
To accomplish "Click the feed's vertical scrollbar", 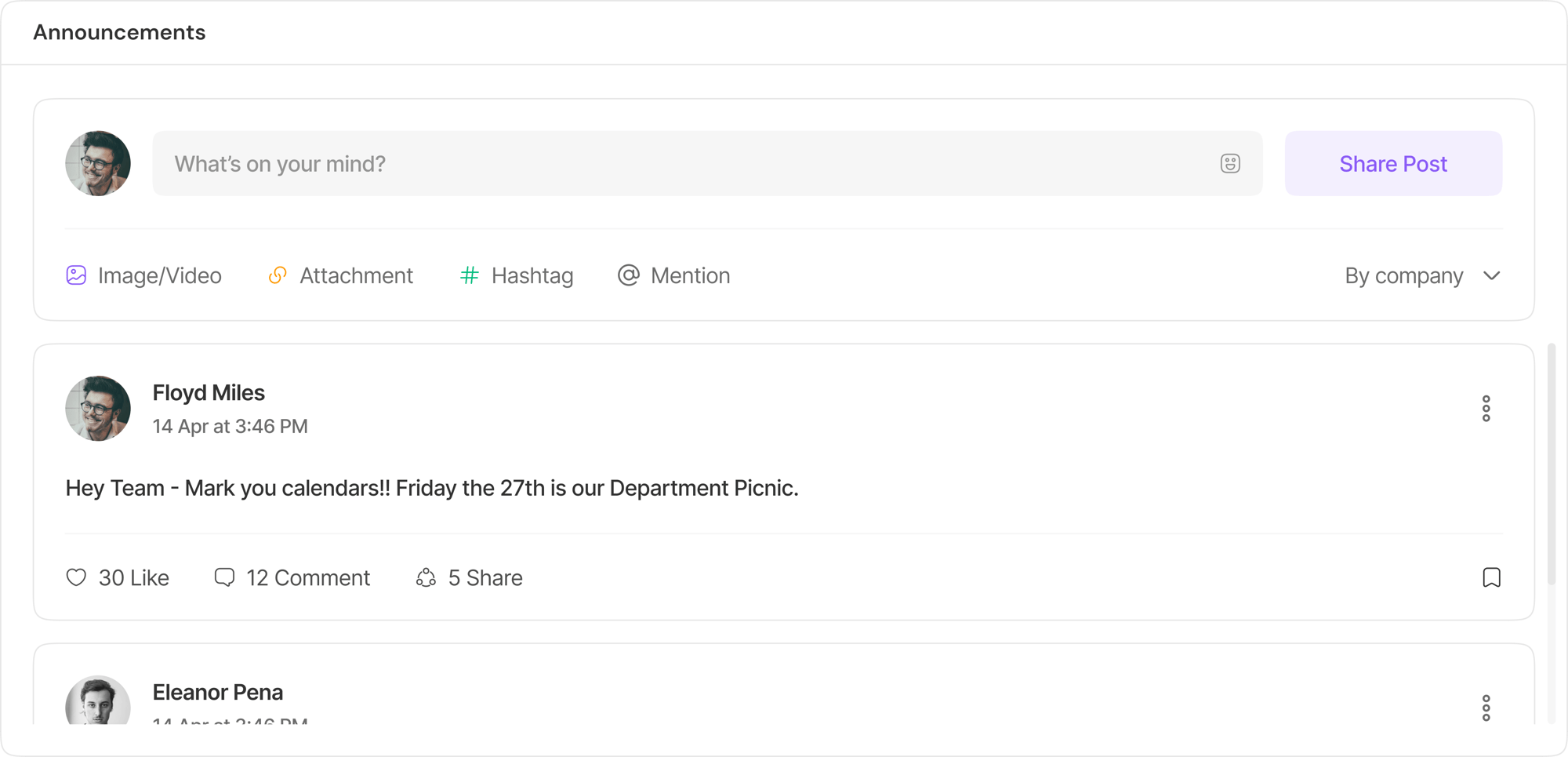I will (1551, 463).
